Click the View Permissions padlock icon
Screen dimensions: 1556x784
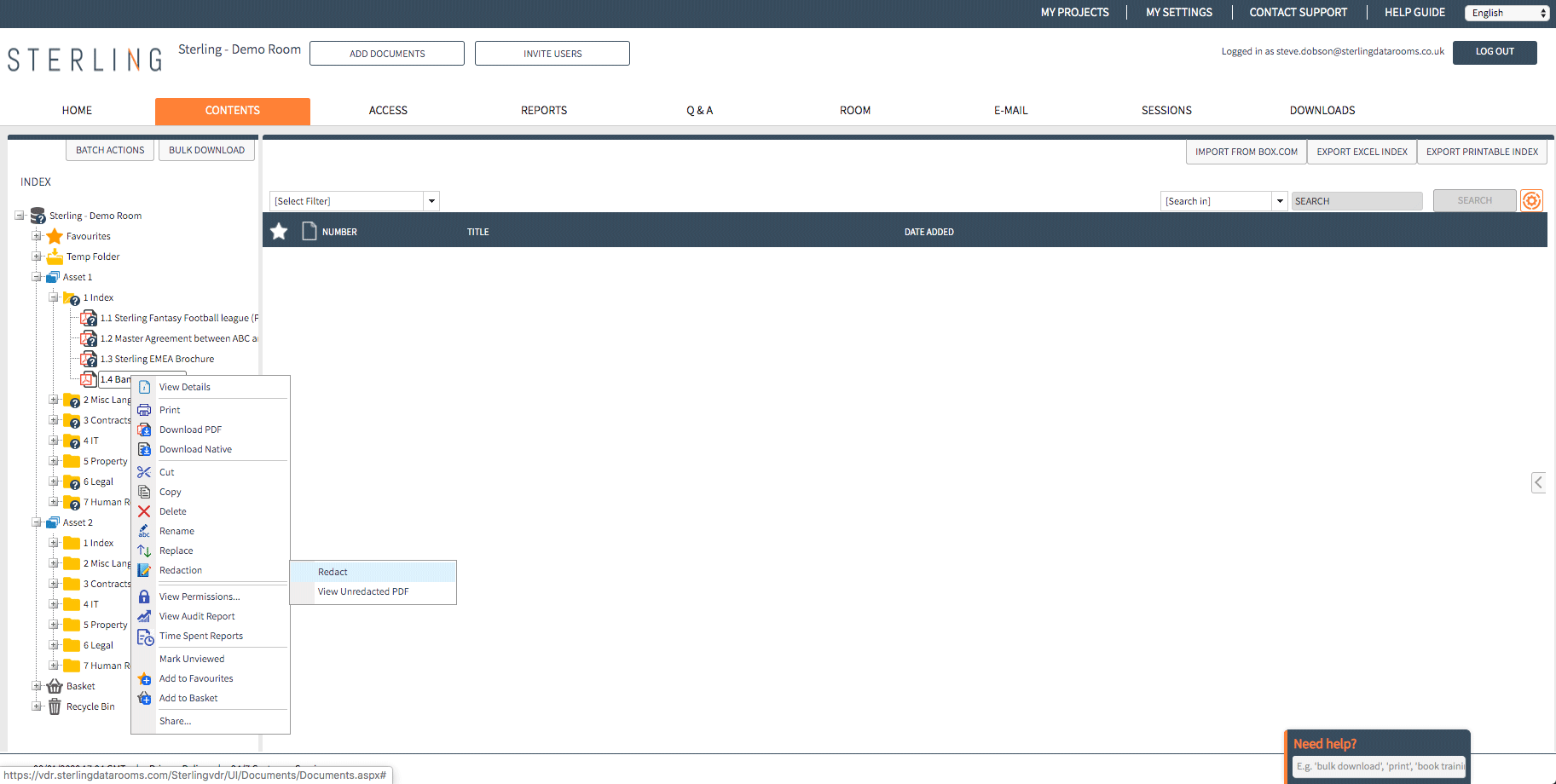point(144,597)
